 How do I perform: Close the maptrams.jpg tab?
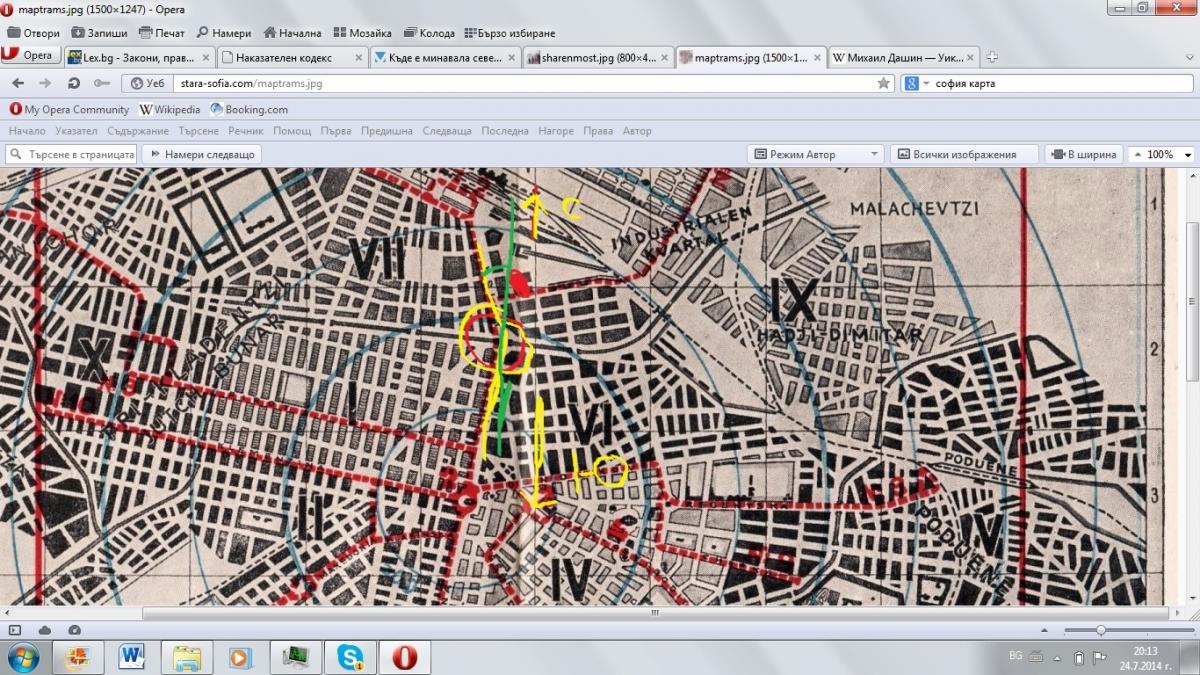817,58
